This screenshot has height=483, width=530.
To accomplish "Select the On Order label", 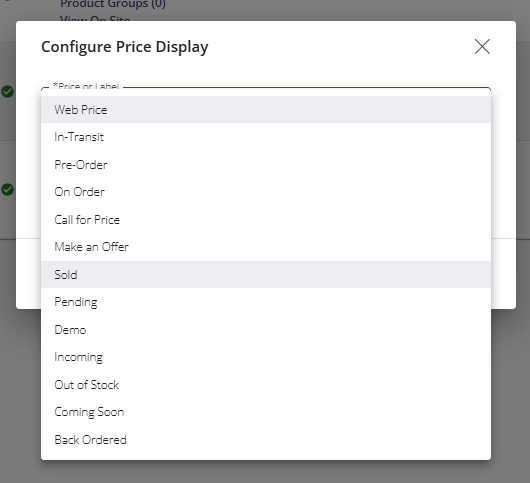I will click(266, 192).
